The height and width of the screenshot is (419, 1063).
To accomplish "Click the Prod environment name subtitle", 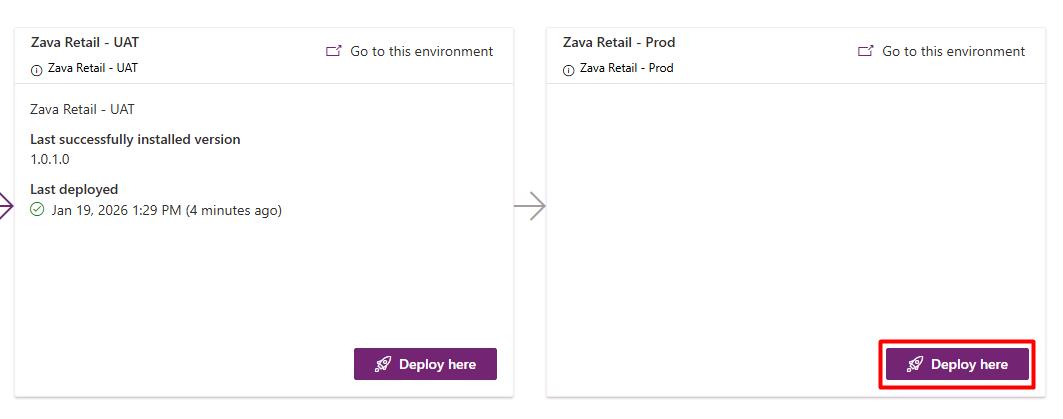I will (x=626, y=68).
